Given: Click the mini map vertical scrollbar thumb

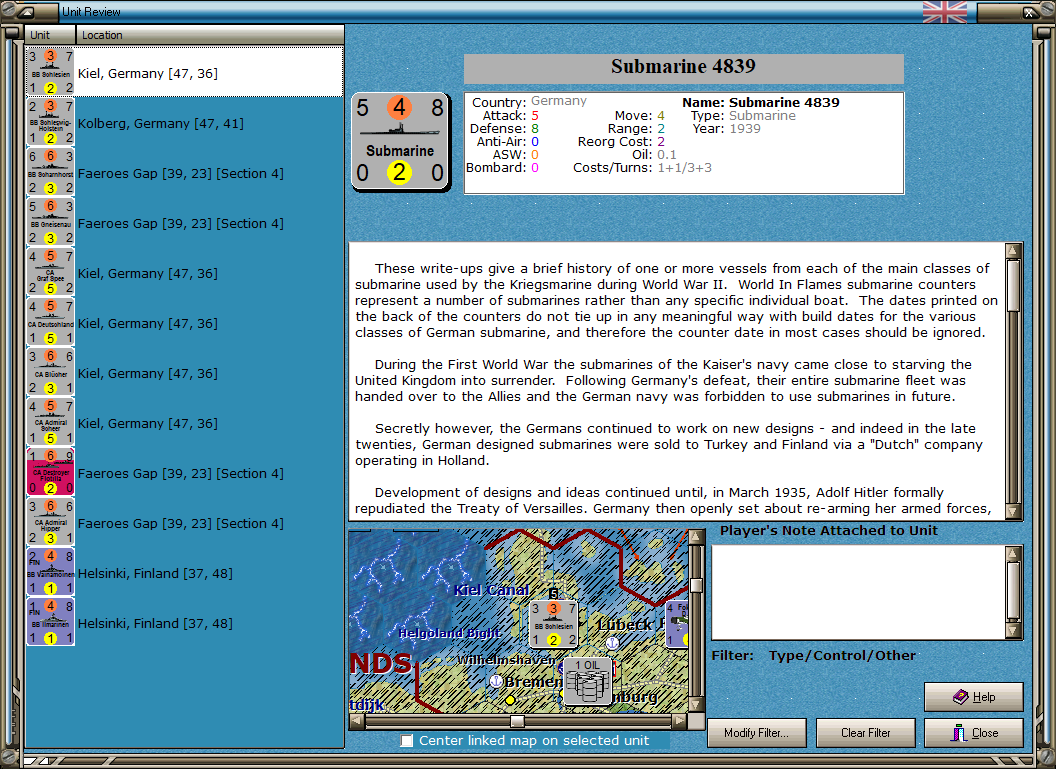Looking at the screenshot, I should [697, 585].
